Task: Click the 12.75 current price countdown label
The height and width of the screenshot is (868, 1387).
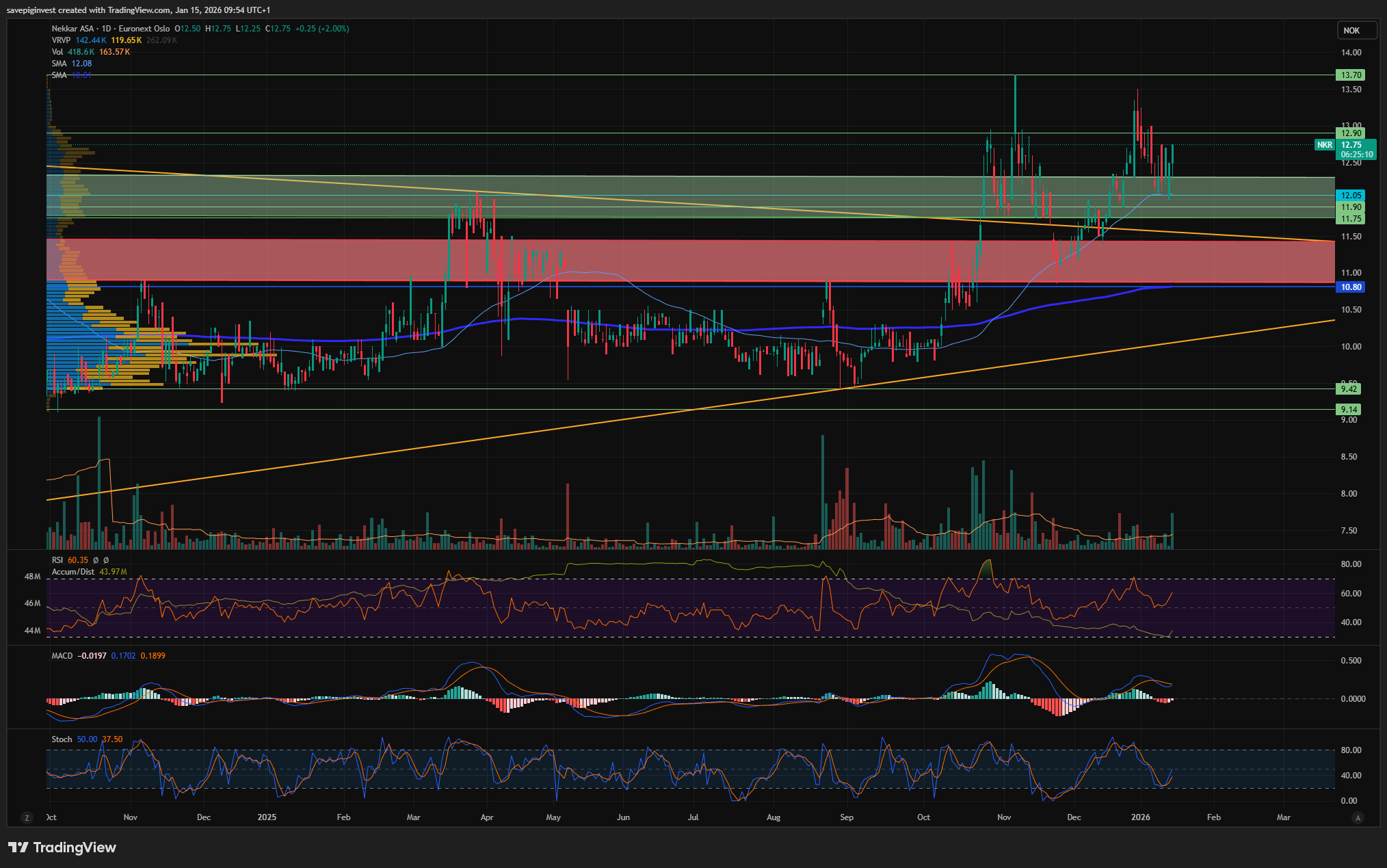Action: click(x=1356, y=150)
